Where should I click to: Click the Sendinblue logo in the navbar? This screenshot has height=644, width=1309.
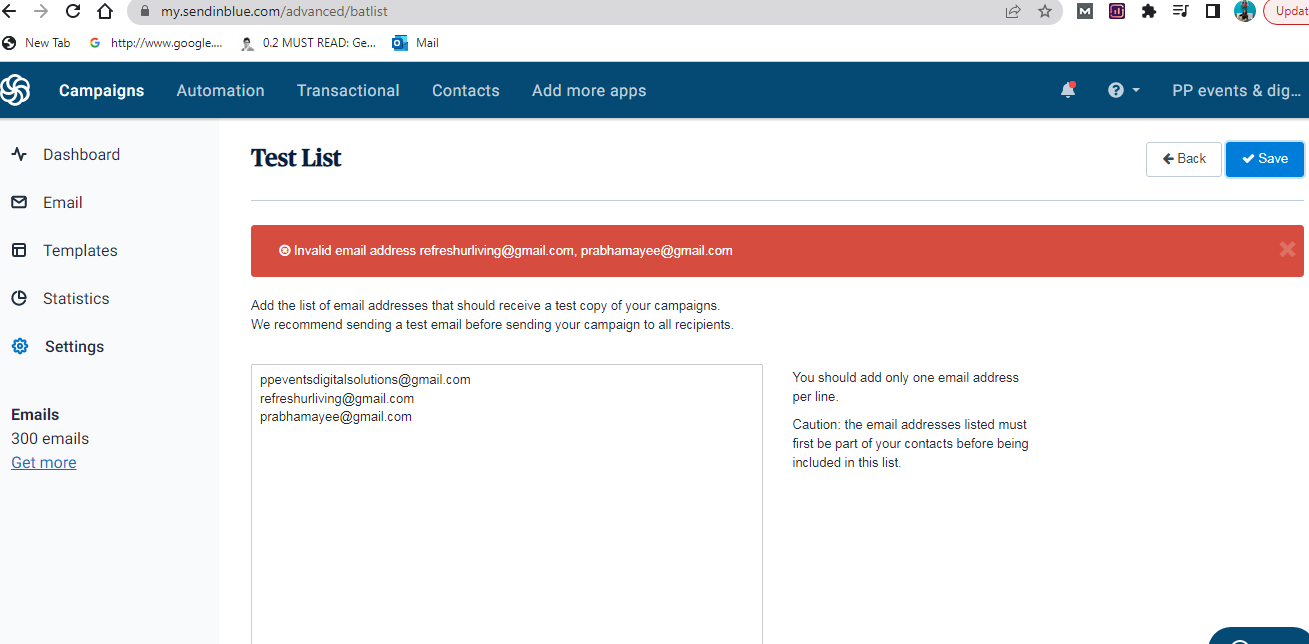point(16,90)
